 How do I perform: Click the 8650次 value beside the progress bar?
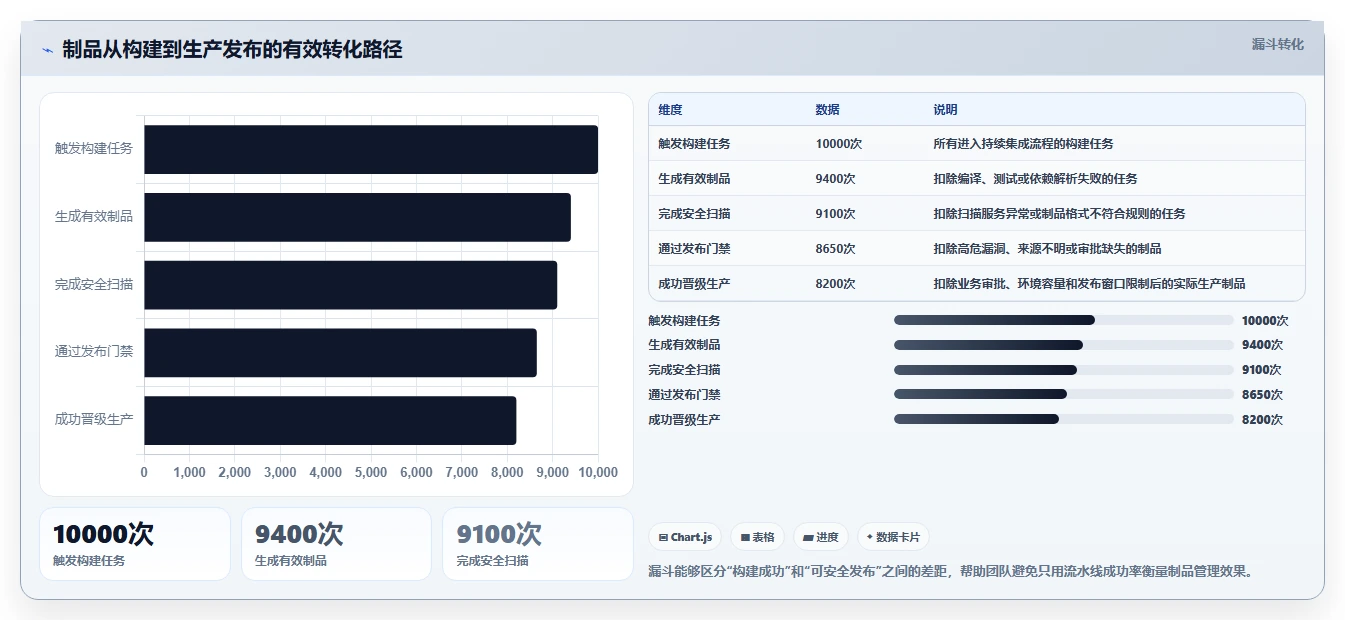click(x=1262, y=395)
